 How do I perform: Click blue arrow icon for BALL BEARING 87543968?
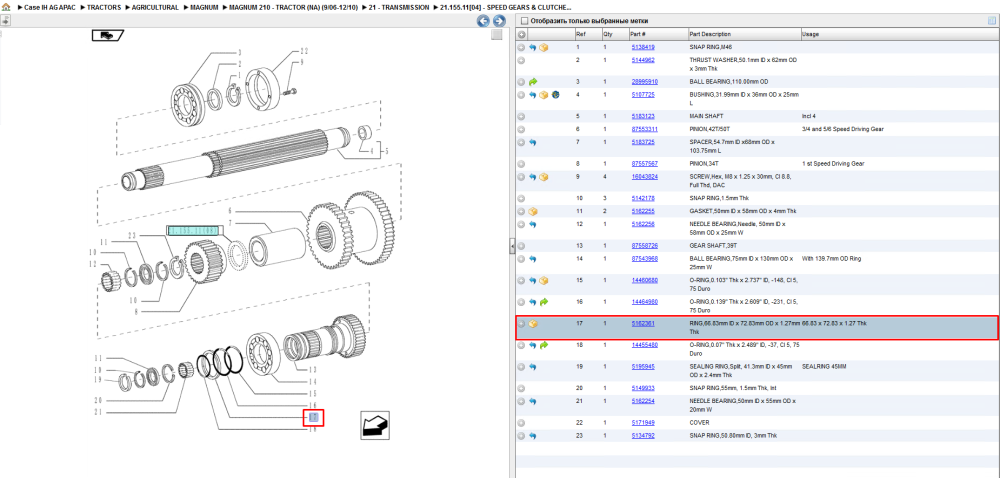pyautogui.click(x=533, y=259)
